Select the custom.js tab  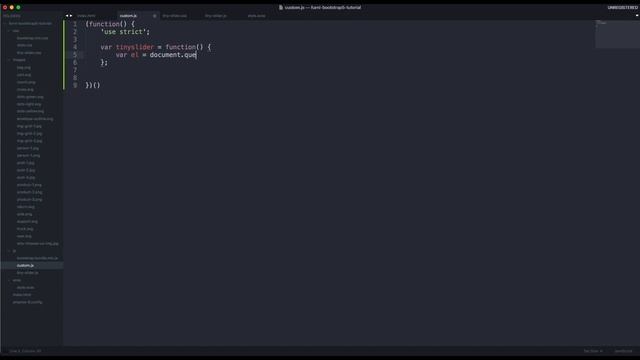coord(128,16)
